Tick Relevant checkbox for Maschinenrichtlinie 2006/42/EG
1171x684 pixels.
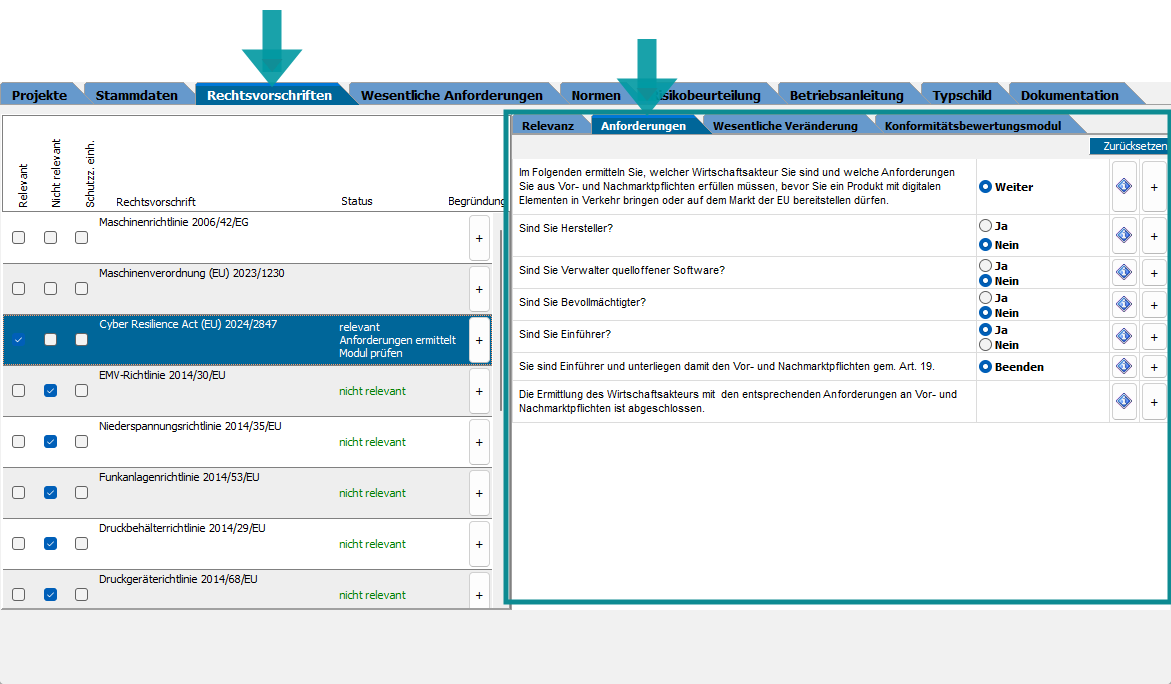pyautogui.click(x=18, y=238)
